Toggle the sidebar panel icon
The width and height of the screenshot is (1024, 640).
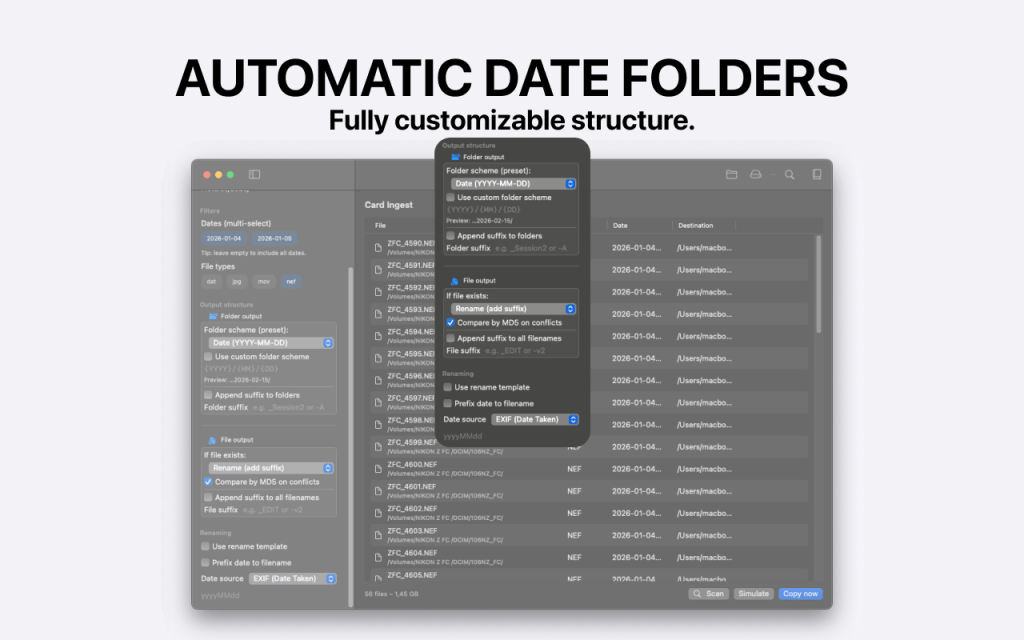pos(254,174)
